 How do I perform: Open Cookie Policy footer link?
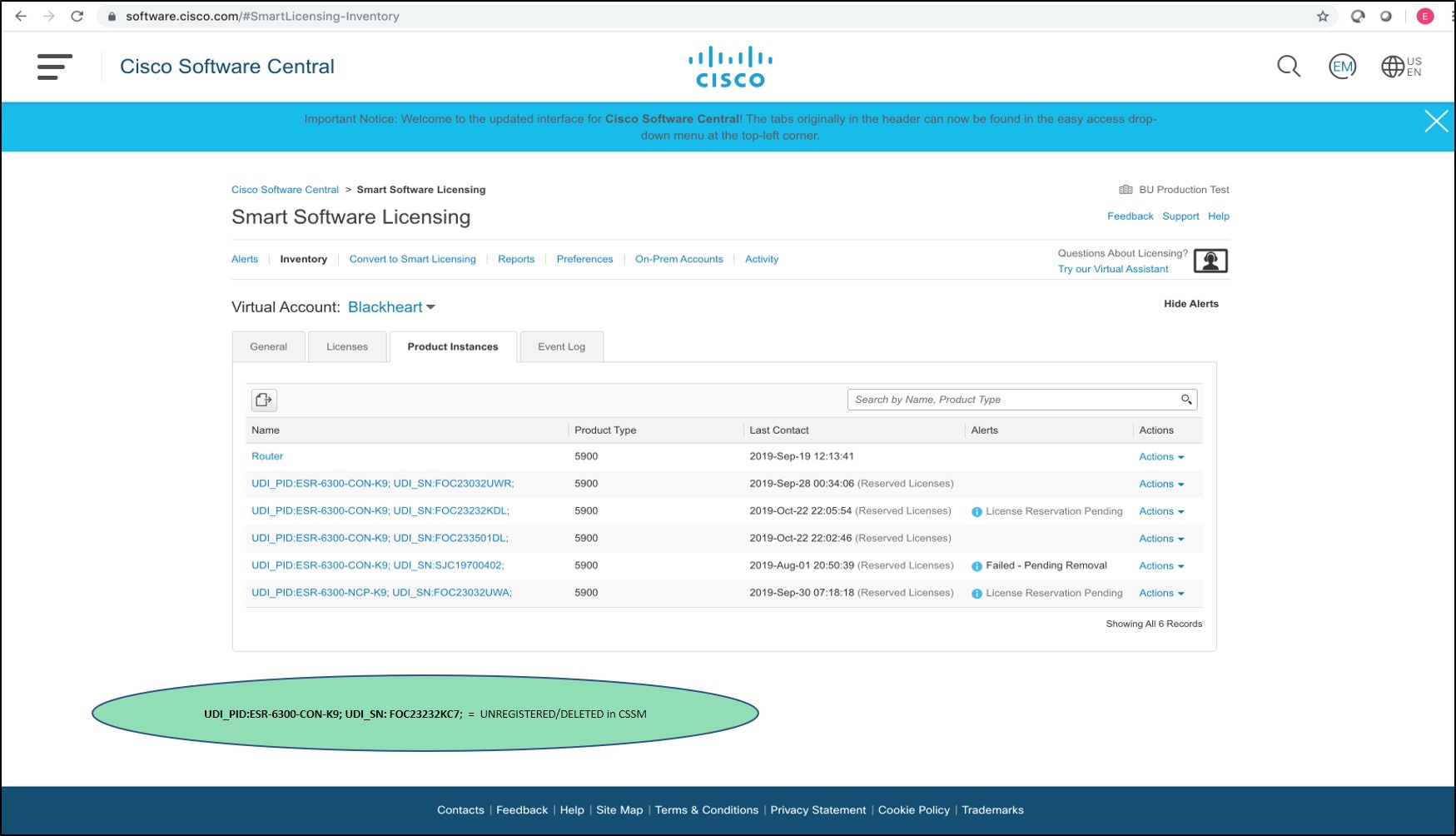[914, 810]
